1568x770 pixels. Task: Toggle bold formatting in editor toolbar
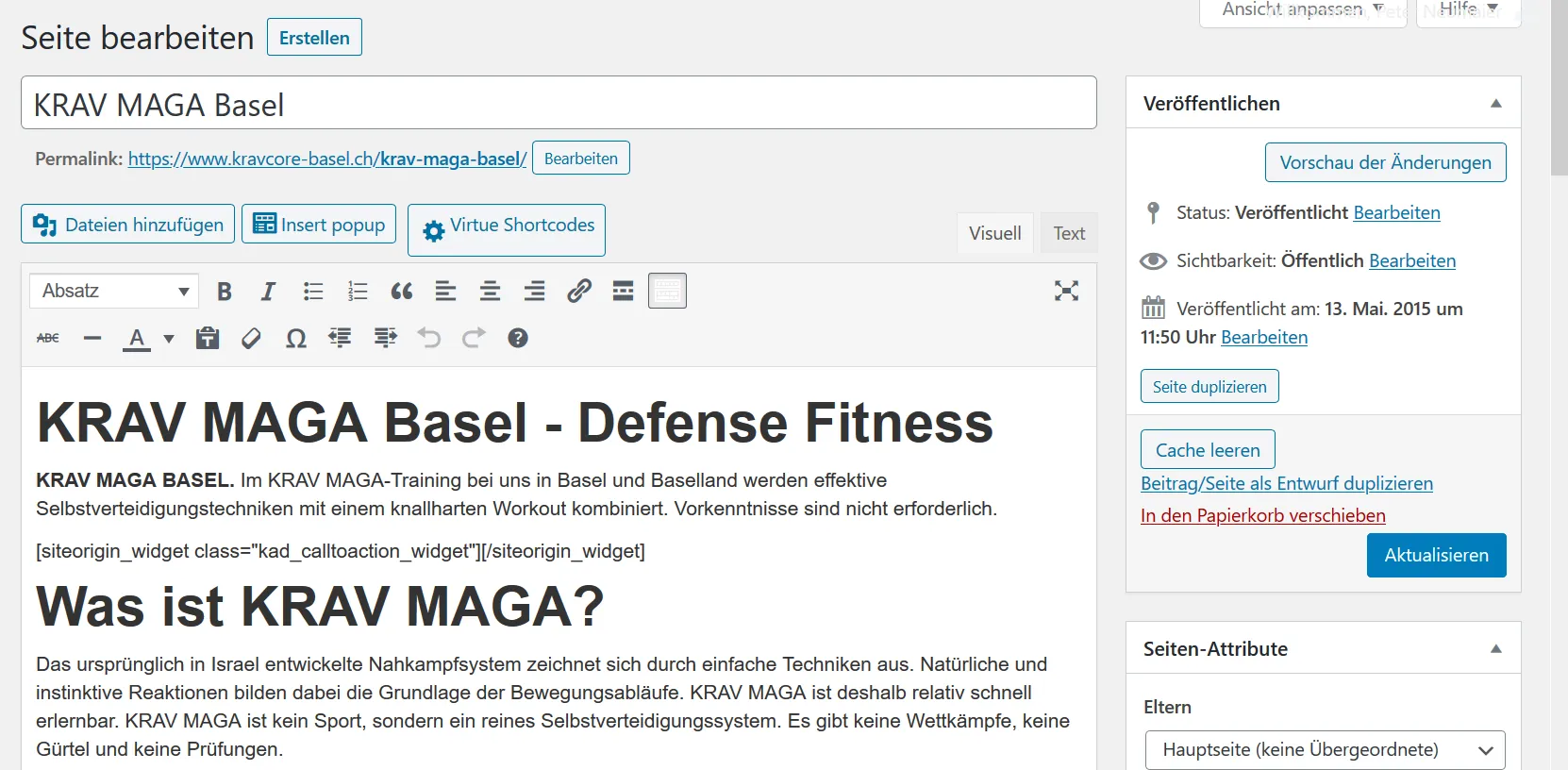coord(225,291)
